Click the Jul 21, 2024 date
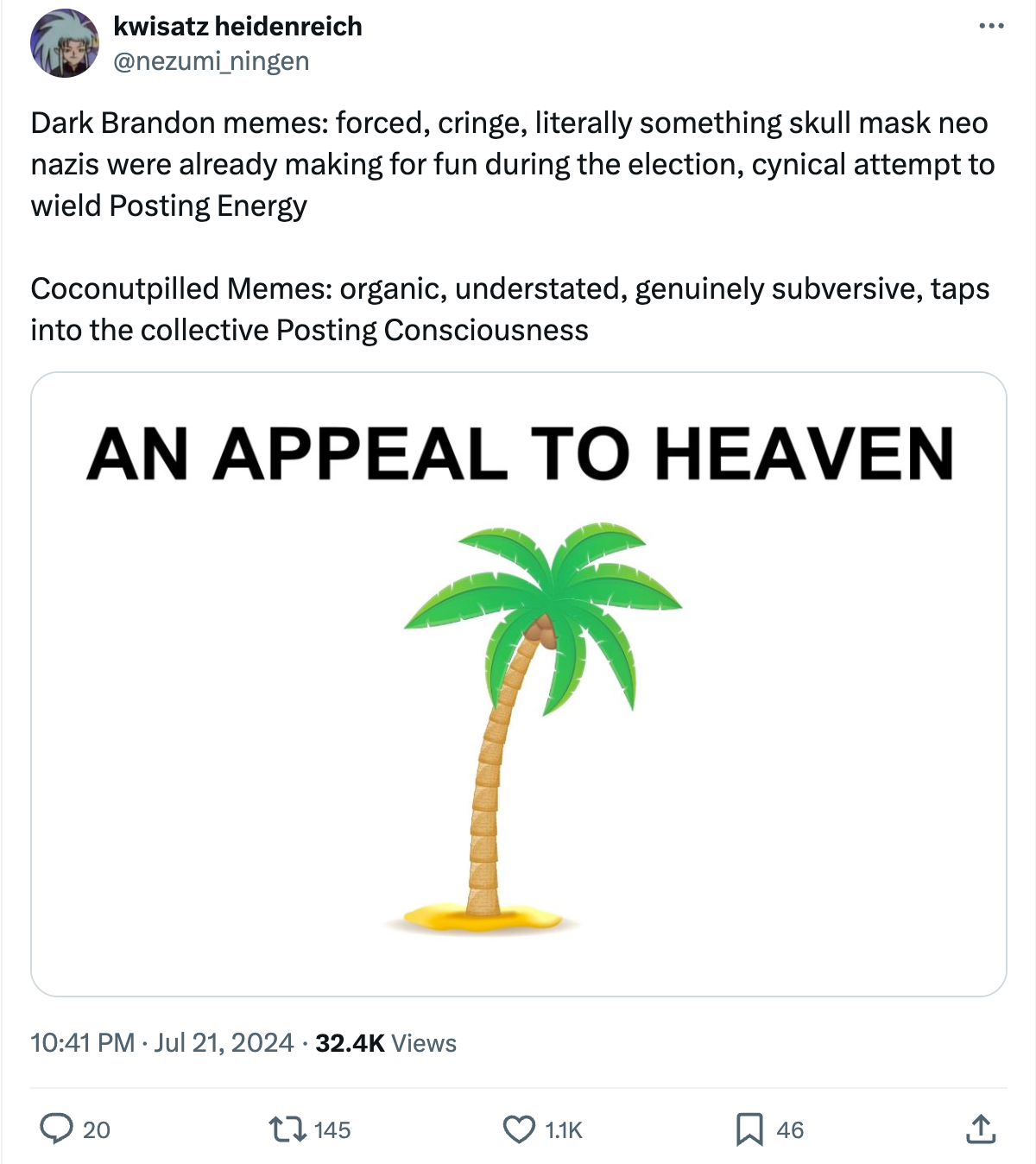Image resolution: width=1036 pixels, height=1164 pixels. click(x=224, y=1043)
